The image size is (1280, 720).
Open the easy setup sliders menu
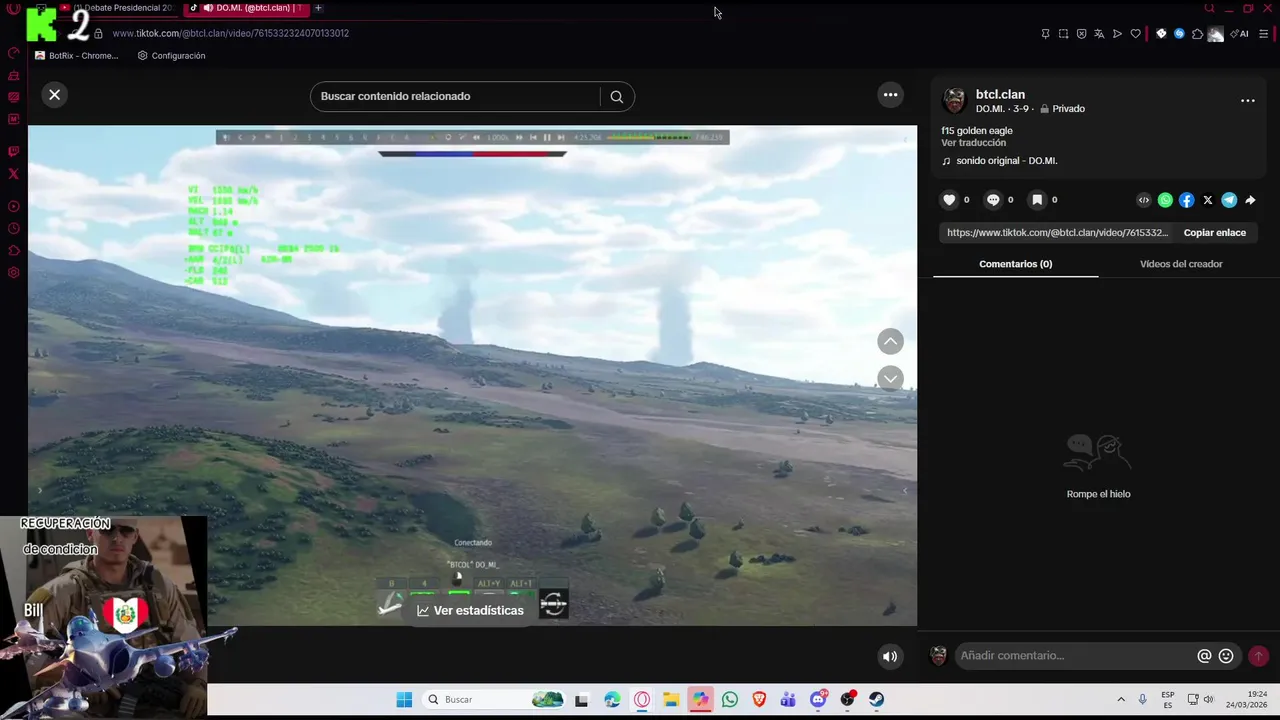click(1264, 33)
